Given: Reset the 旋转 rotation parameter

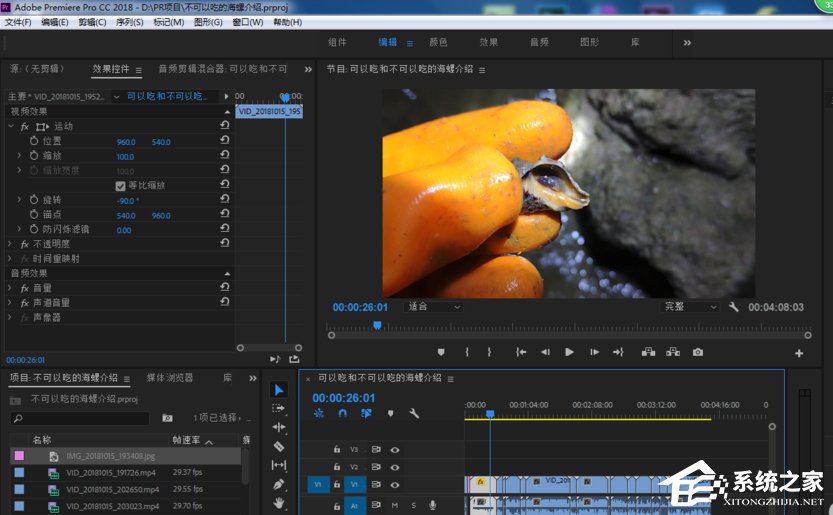Looking at the screenshot, I should pyautogui.click(x=224, y=200).
